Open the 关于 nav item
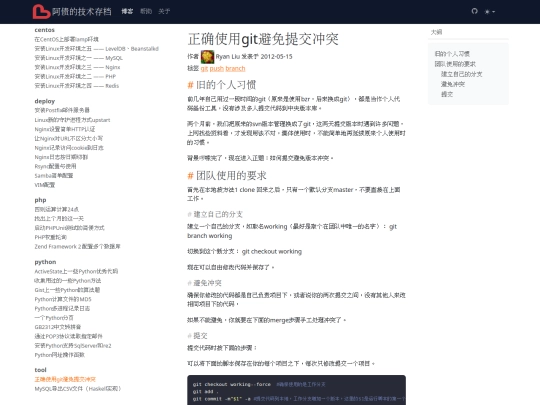540x405 pixels. click(x=164, y=11)
